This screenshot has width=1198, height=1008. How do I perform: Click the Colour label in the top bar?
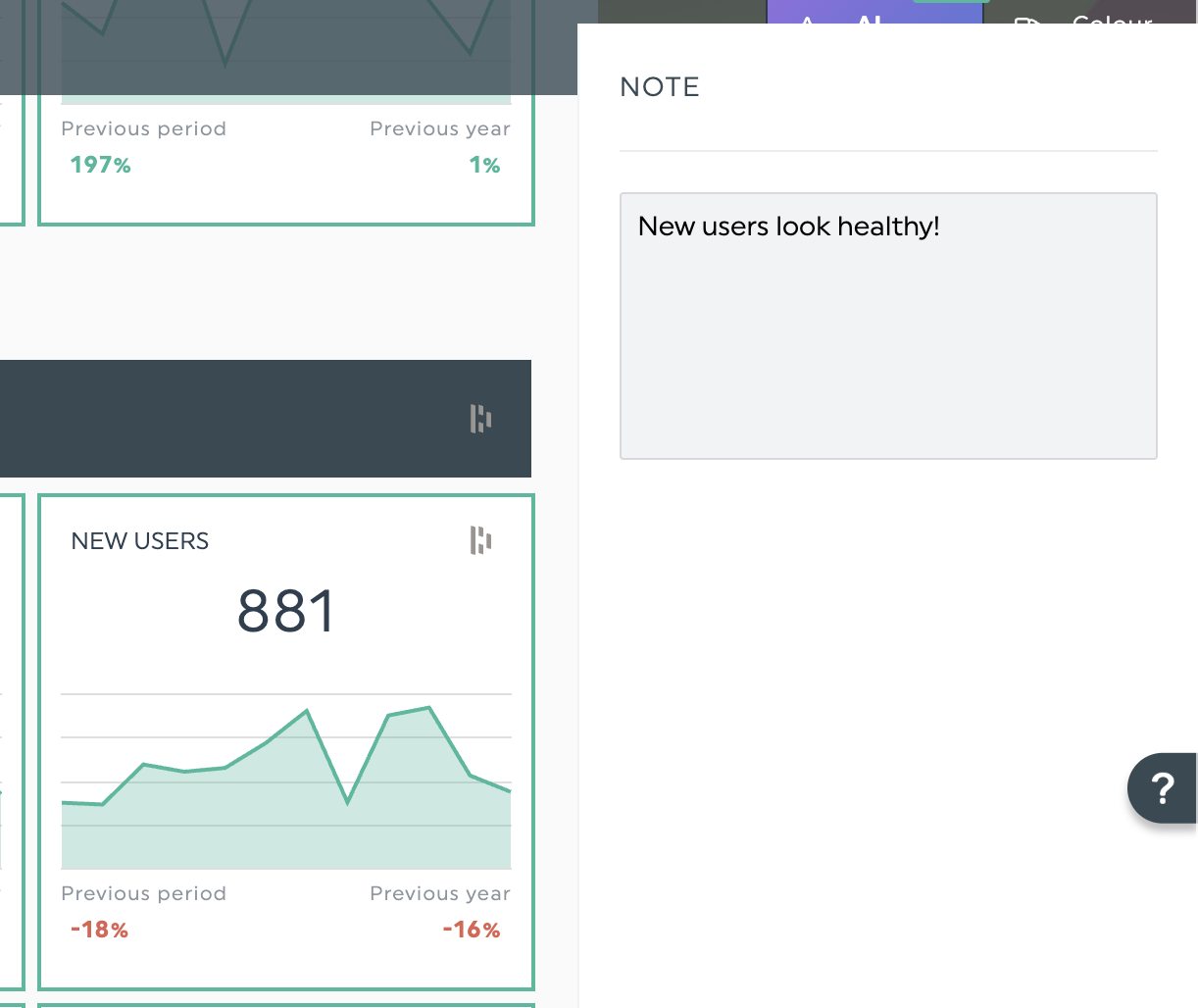pos(1112,20)
